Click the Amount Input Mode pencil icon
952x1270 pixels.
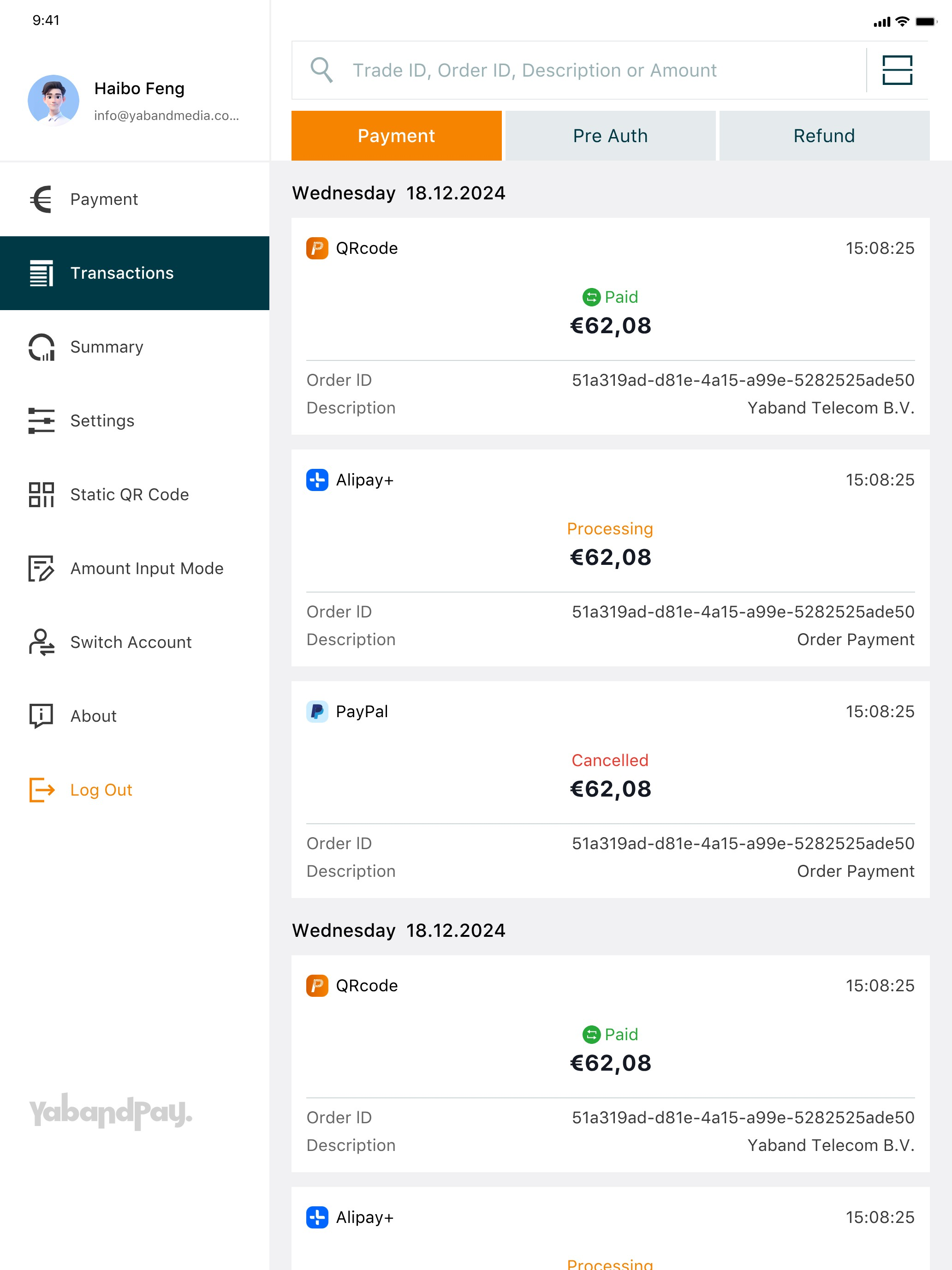[42, 569]
